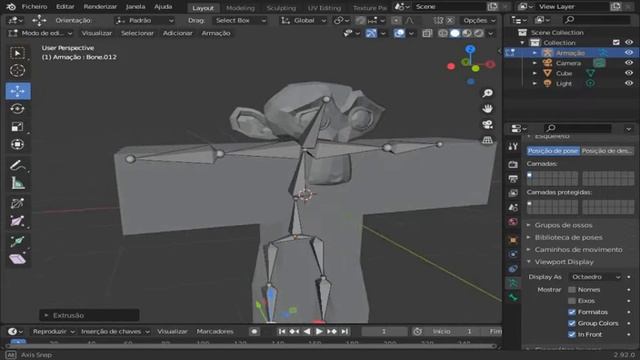Hide Light in the outliner
This screenshot has height=360, width=640.
coord(629,83)
